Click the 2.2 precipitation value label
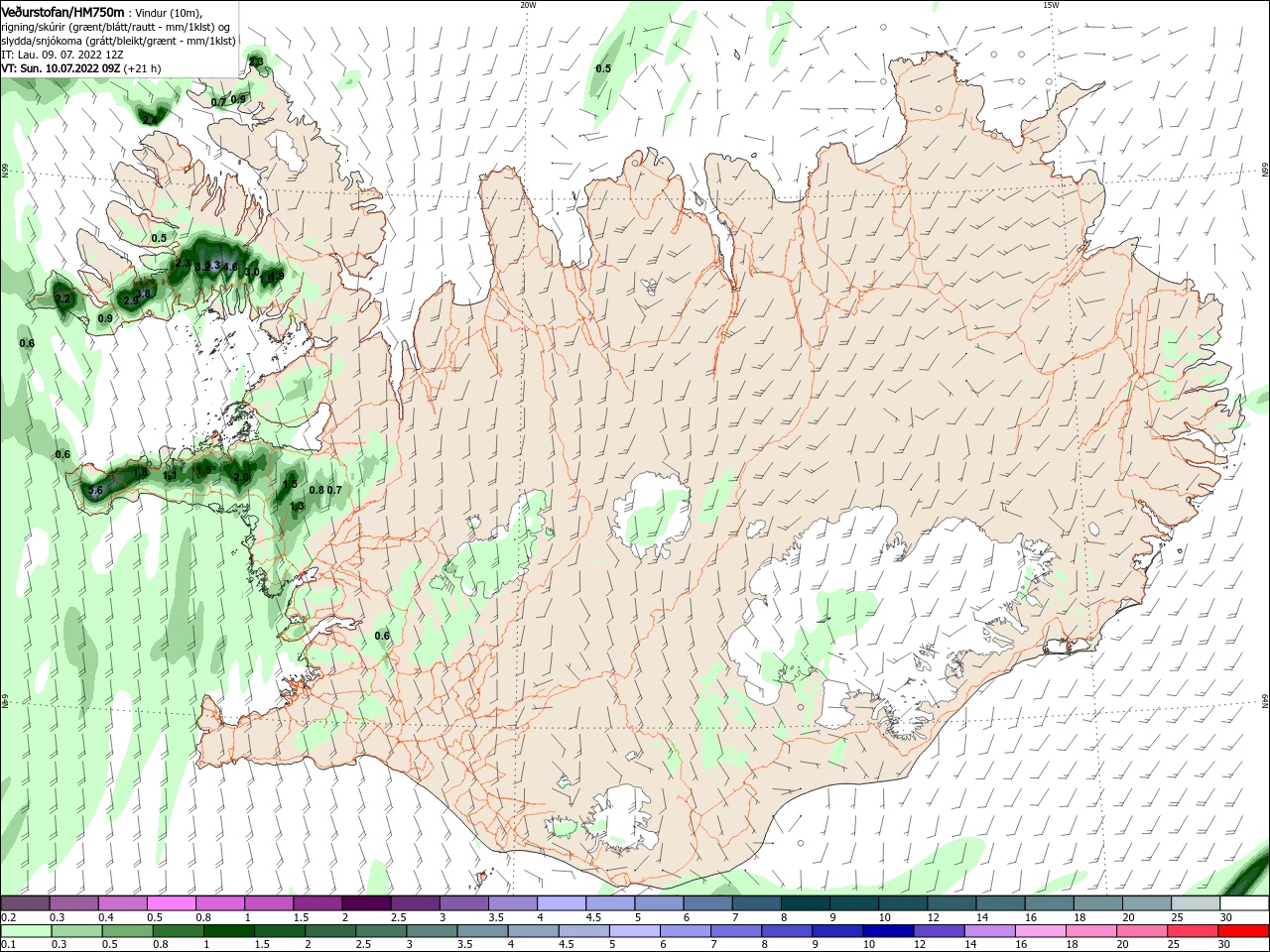Viewport: 1270px width, 952px height. pyautogui.click(x=63, y=298)
